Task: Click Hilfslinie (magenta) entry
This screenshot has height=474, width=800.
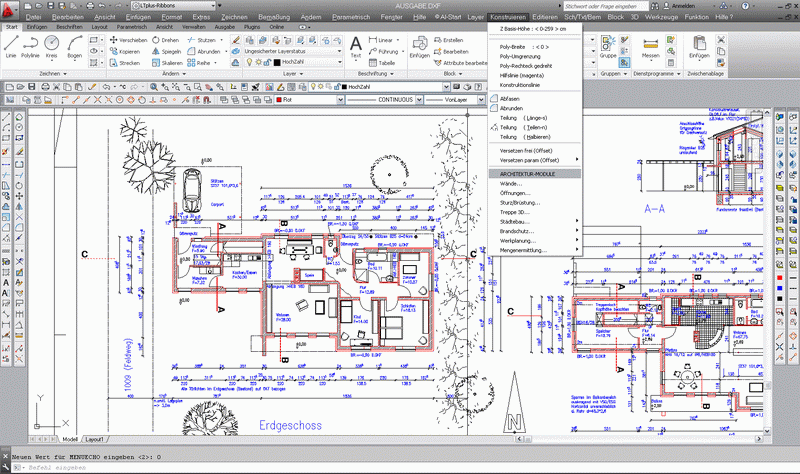Action: tap(521, 76)
